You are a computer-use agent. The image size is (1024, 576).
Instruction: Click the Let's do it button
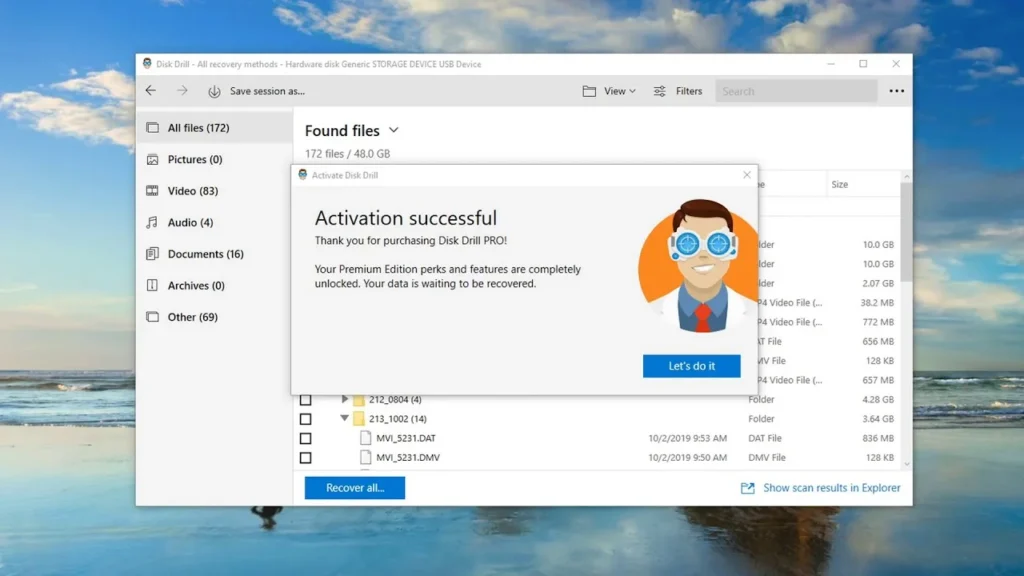[690, 366]
